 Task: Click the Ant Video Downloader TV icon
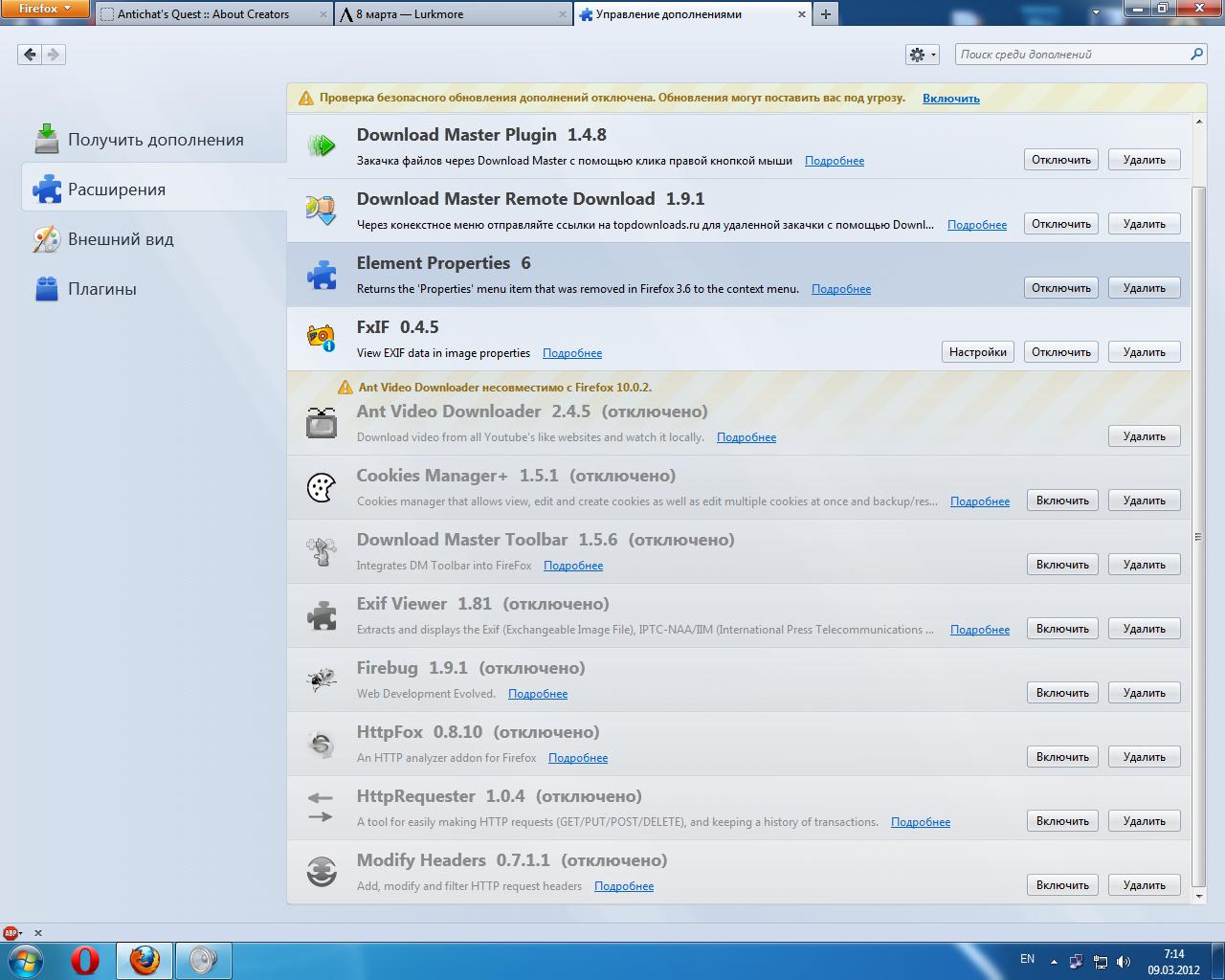pos(322,423)
